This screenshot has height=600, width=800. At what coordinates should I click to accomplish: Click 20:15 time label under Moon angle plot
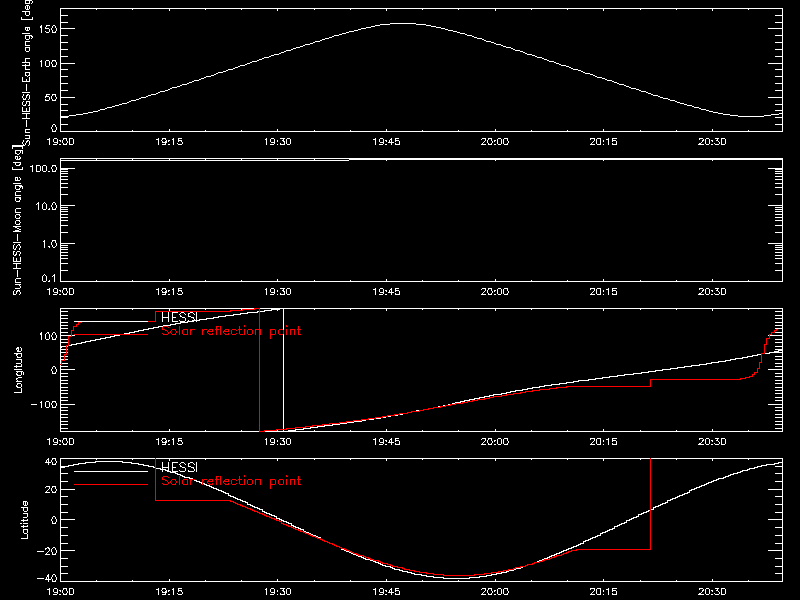pos(603,292)
